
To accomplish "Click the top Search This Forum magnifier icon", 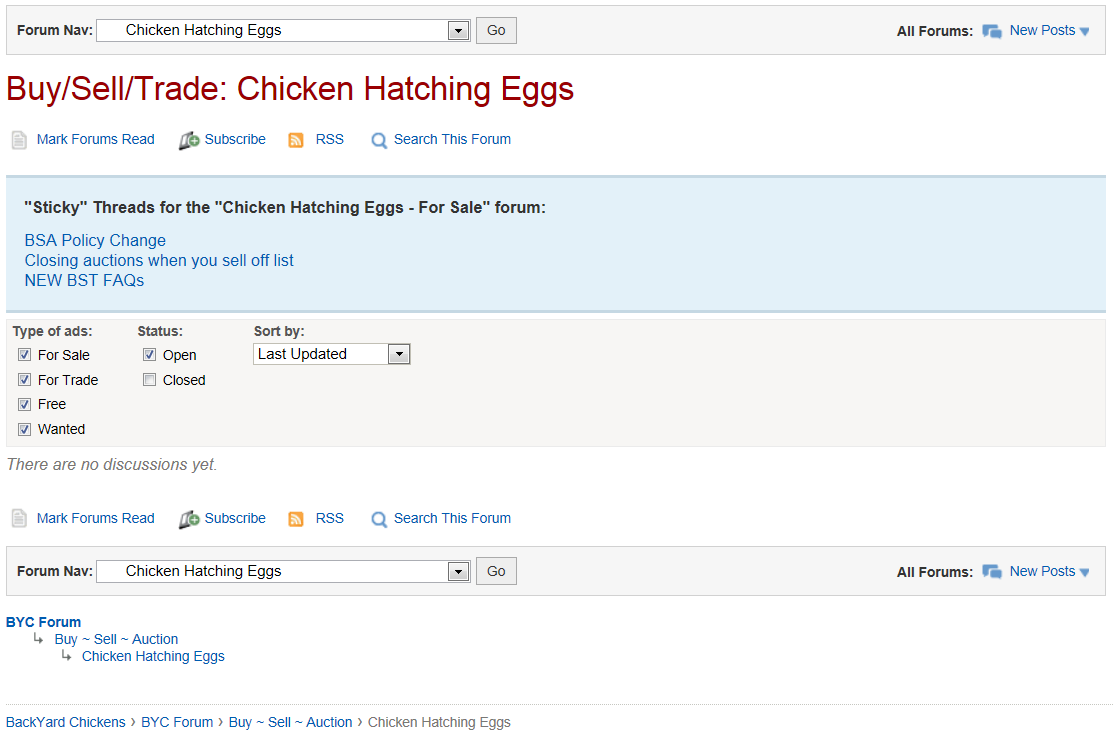I will [379, 141].
